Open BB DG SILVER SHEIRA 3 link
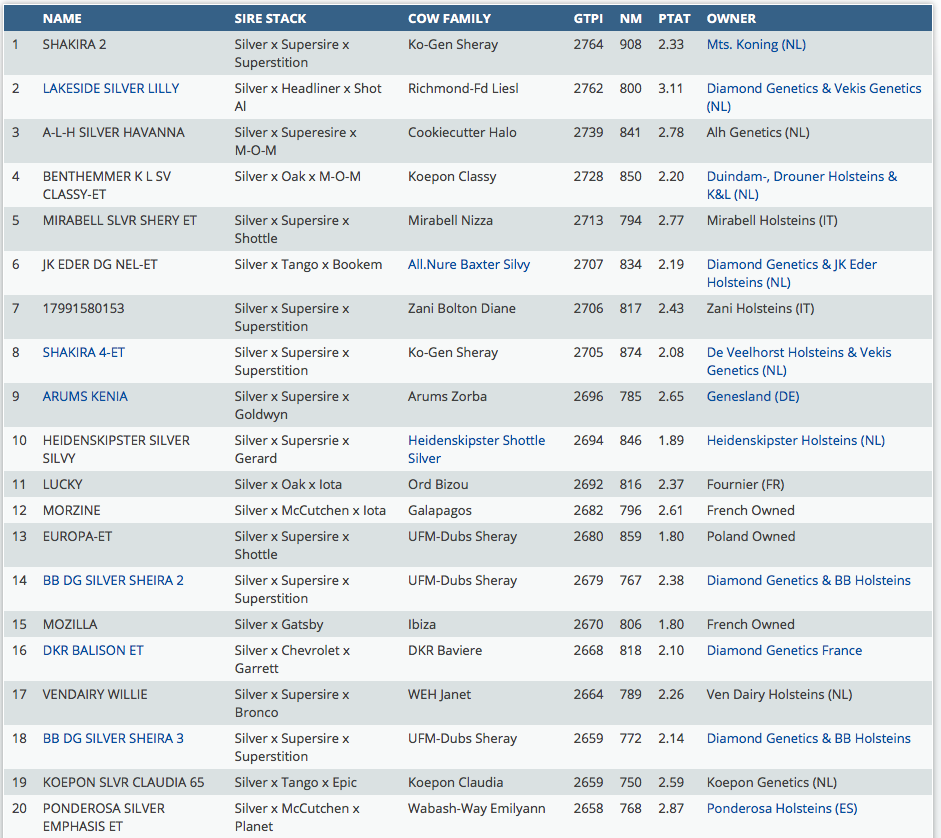The image size is (941, 838). click(113, 738)
